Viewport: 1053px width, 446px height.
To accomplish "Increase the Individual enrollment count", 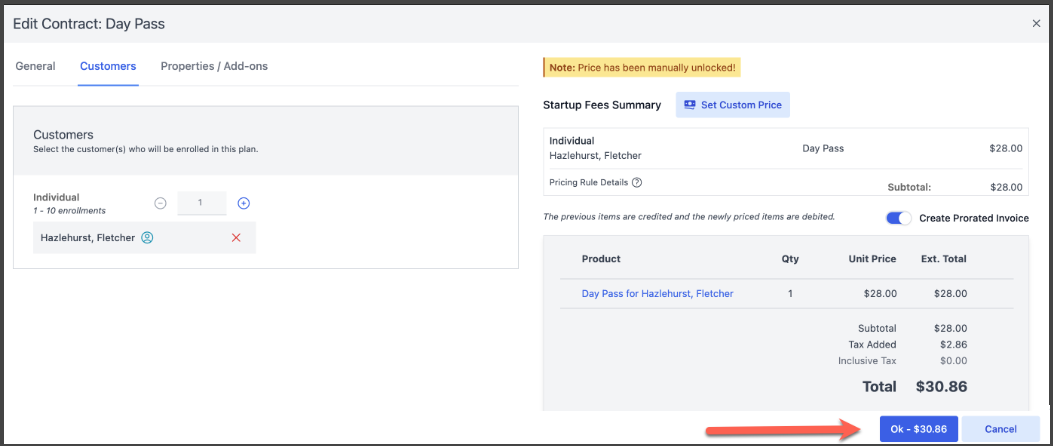I will [x=243, y=203].
